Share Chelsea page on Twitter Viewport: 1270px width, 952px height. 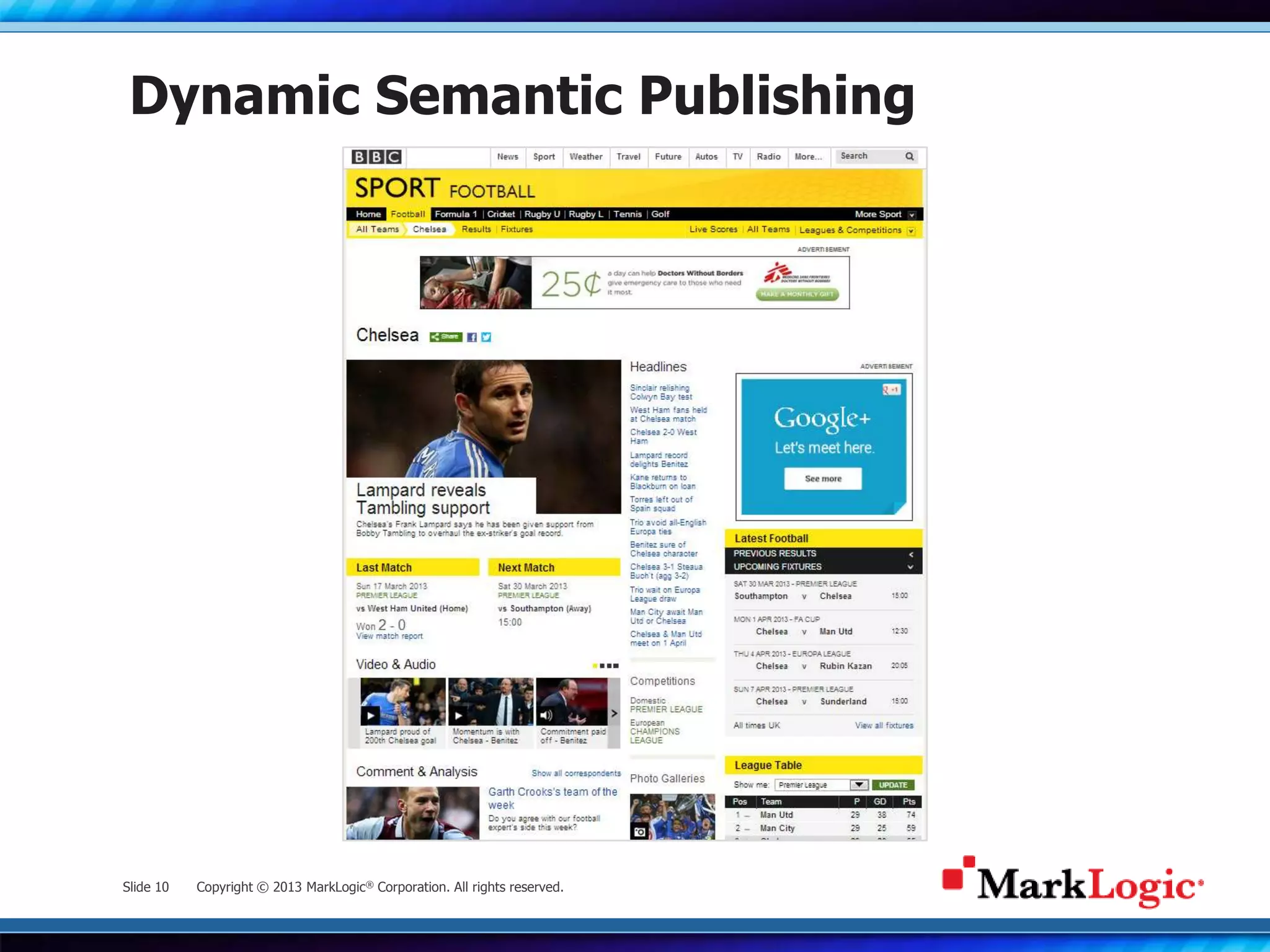pos(486,337)
